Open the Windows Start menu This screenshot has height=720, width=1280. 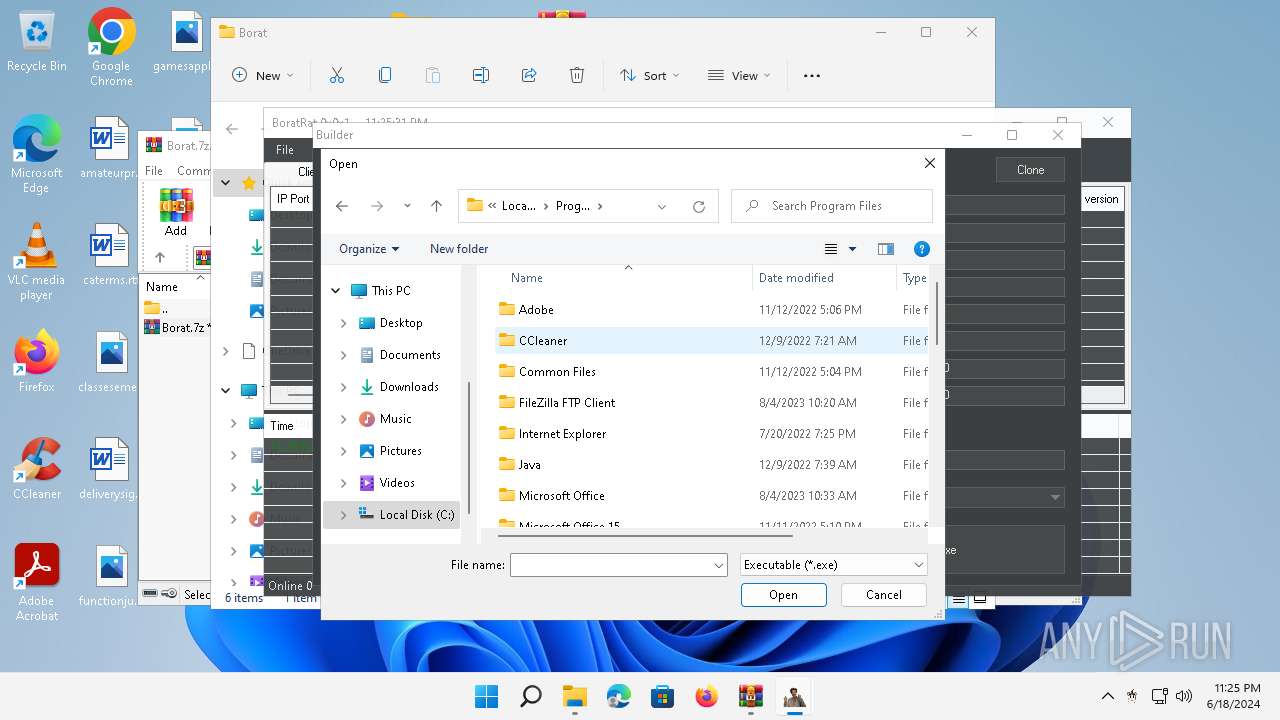point(487,696)
